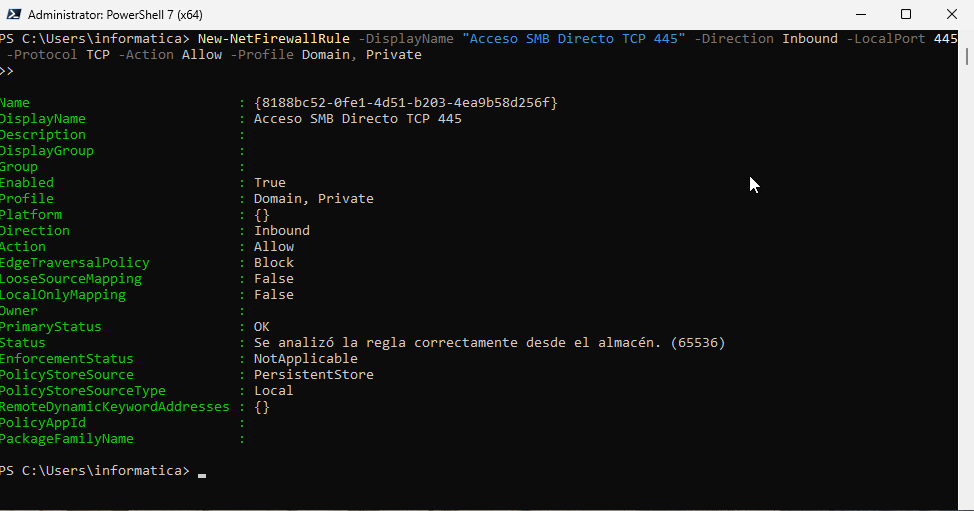This screenshot has width=974, height=511.
Task: Maximize the PowerShell 7 window
Action: click(x=906, y=14)
